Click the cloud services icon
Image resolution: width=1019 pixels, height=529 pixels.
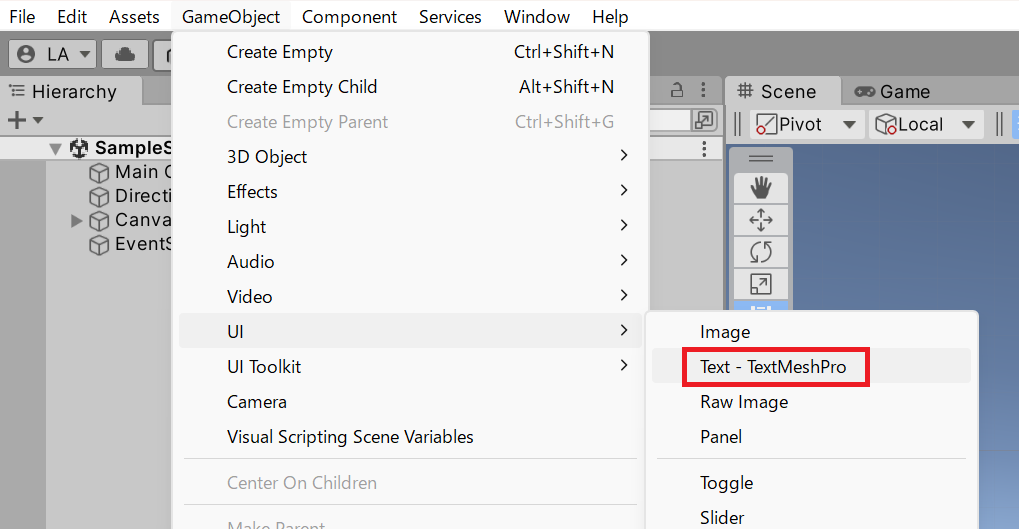tap(125, 54)
